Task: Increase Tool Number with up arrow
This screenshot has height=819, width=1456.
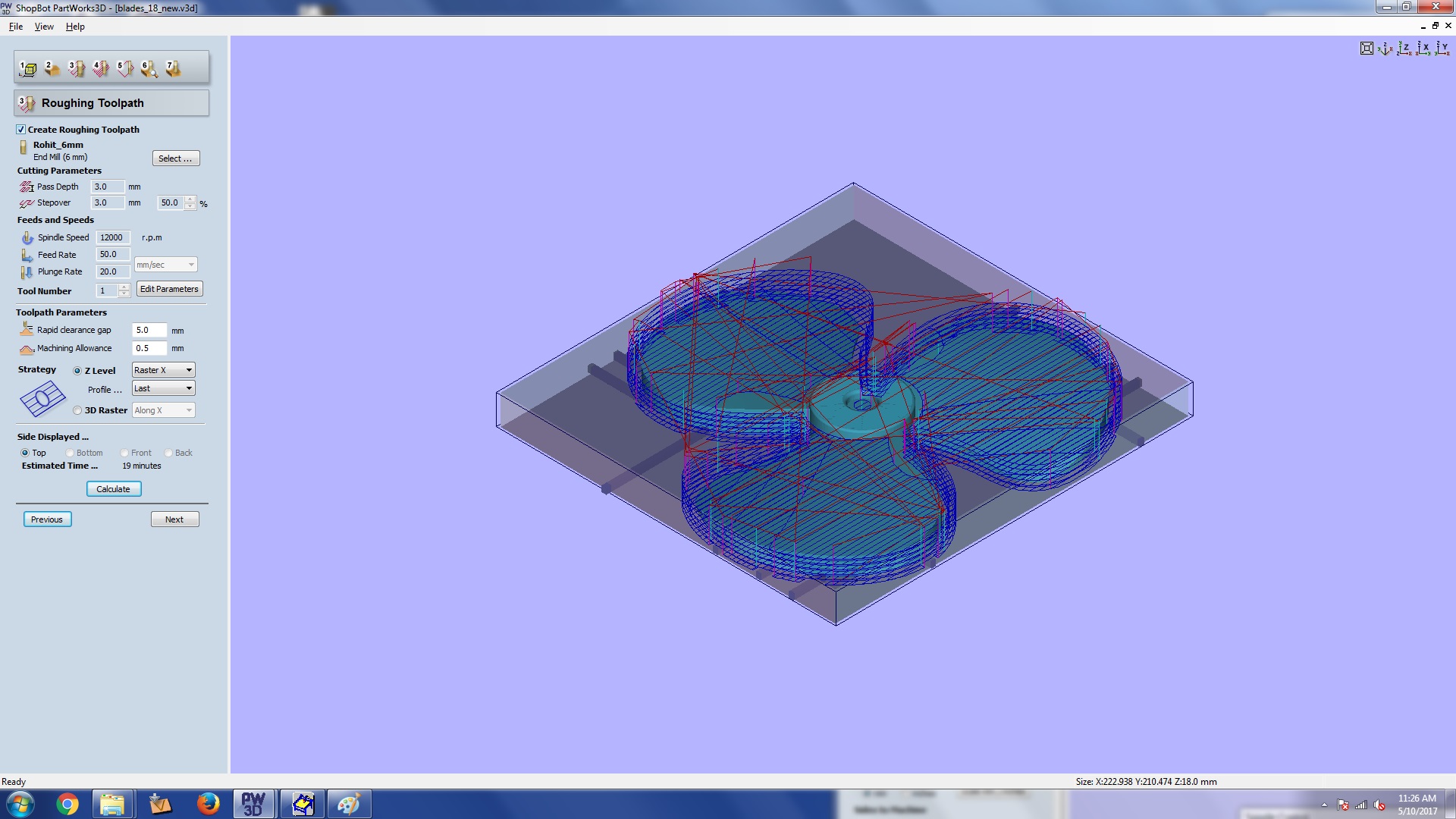Action: tap(124, 287)
